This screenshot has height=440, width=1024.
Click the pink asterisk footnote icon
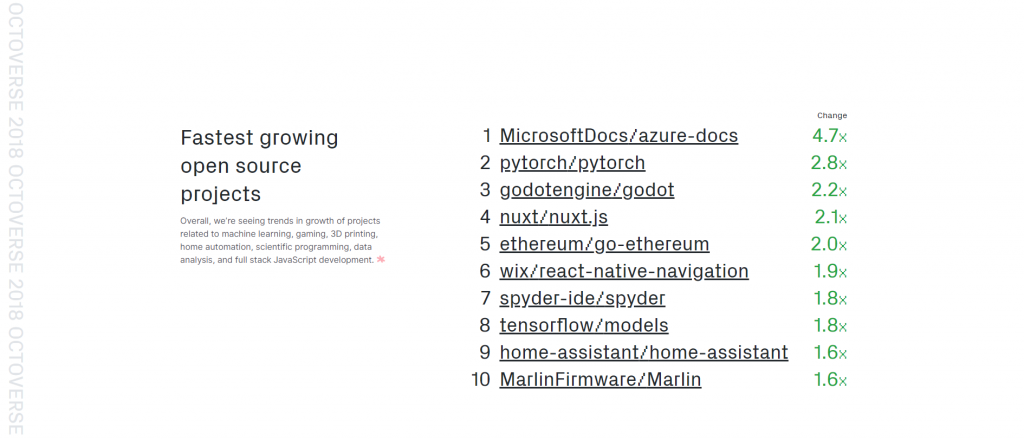click(x=381, y=259)
